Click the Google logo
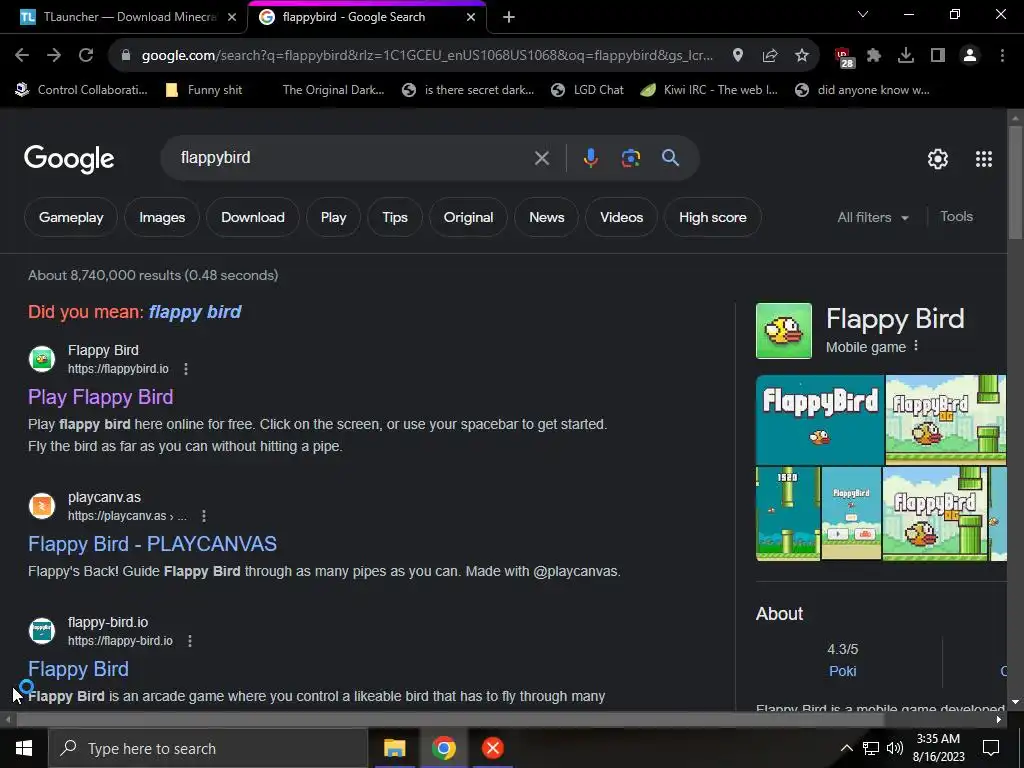The height and width of the screenshot is (768, 1024). tap(69, 159)
